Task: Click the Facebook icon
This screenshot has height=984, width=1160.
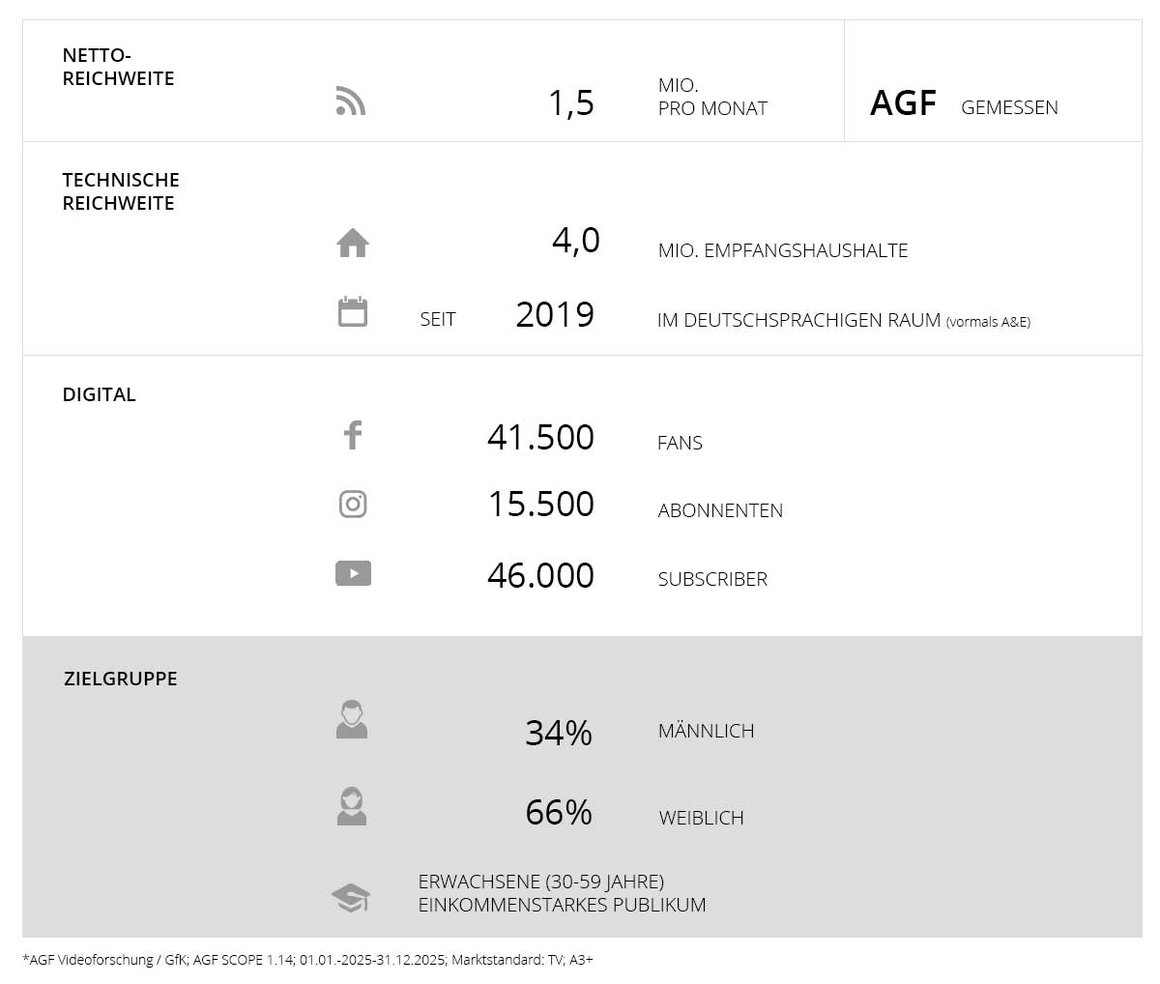Action: pos(352,435)
